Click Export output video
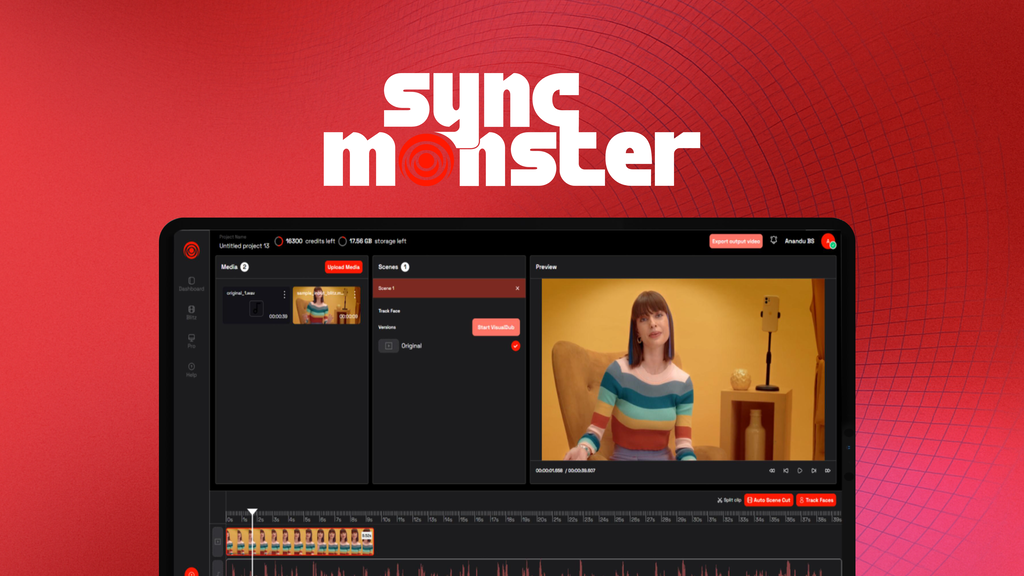 [x=738, y=242]
